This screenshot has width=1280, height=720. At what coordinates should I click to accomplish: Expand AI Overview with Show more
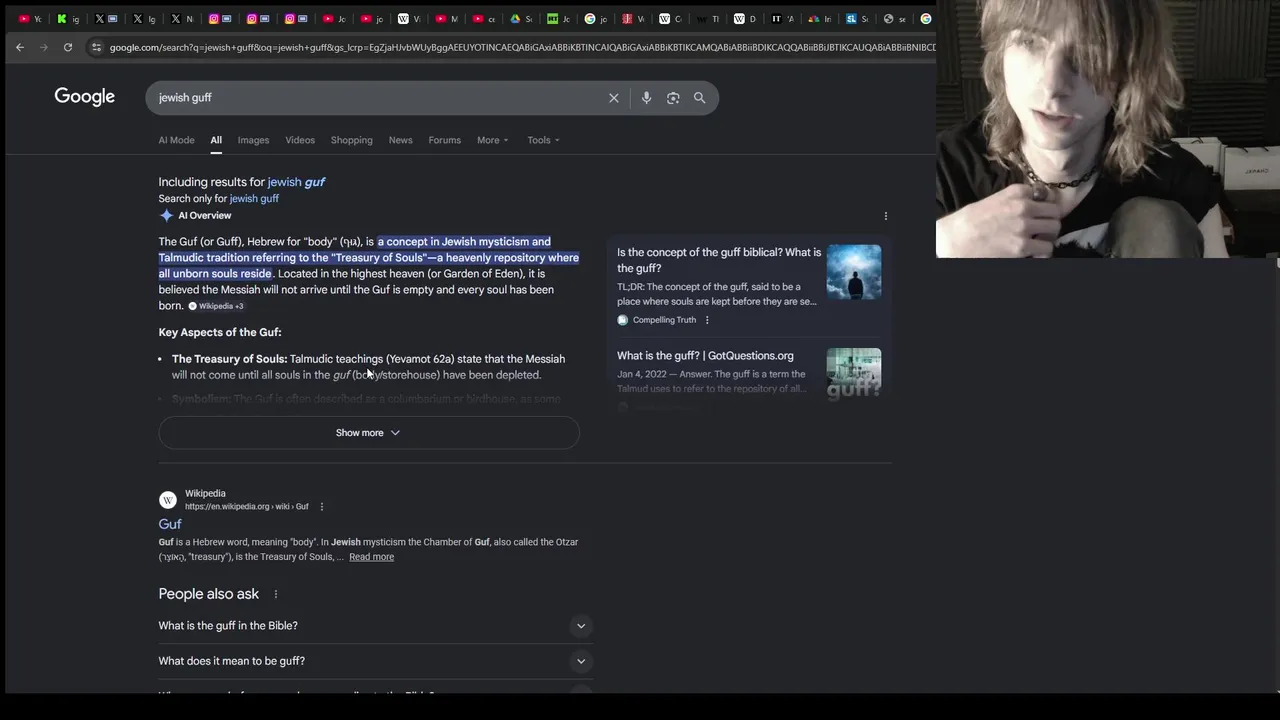[x=368, y=433]
